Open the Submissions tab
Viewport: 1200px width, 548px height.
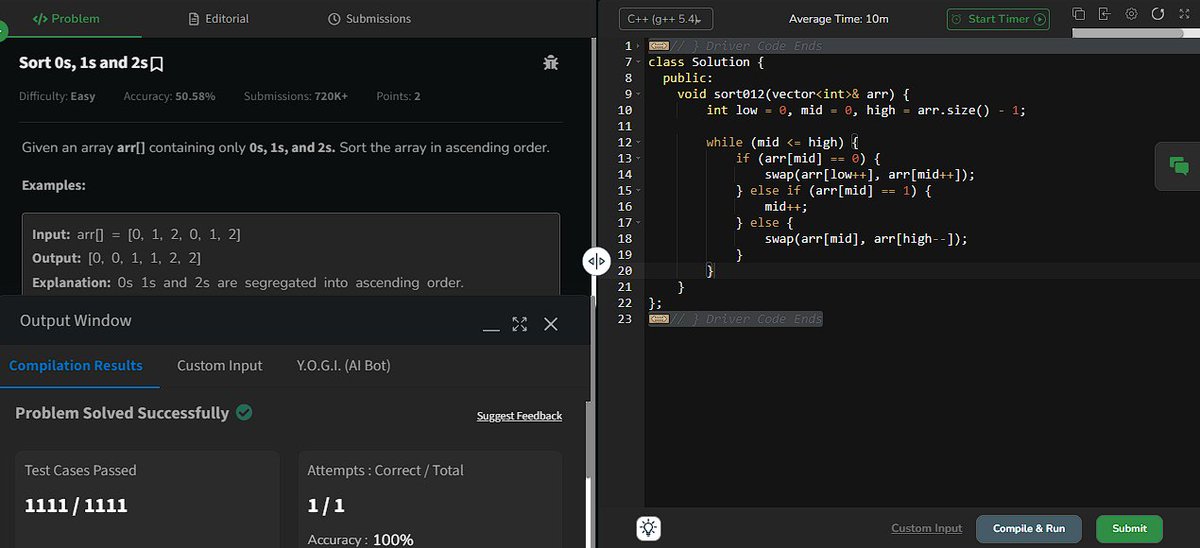click(369, 18)
